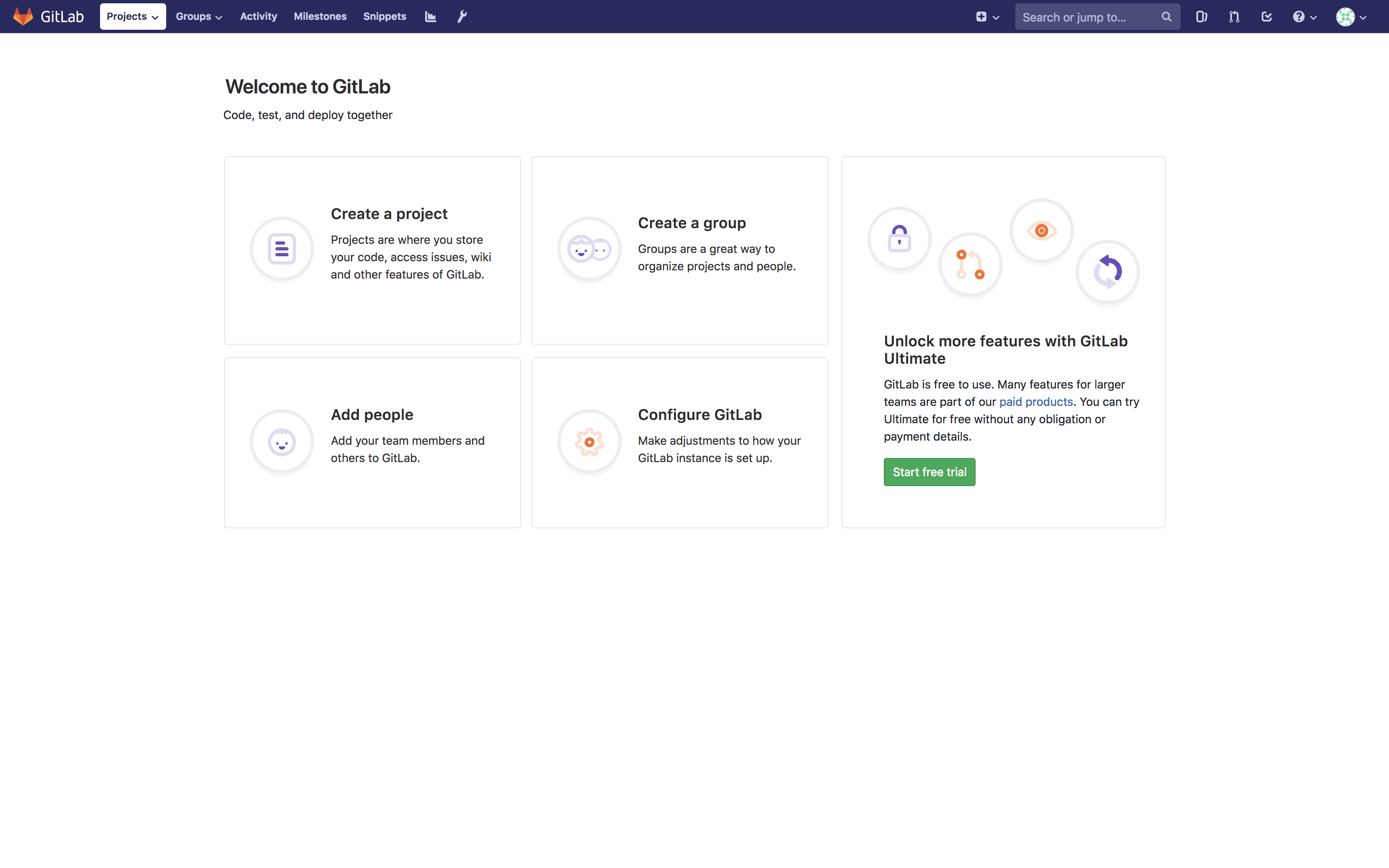
Task: Click the GitLab fox logo
Action: click(23, 16)
